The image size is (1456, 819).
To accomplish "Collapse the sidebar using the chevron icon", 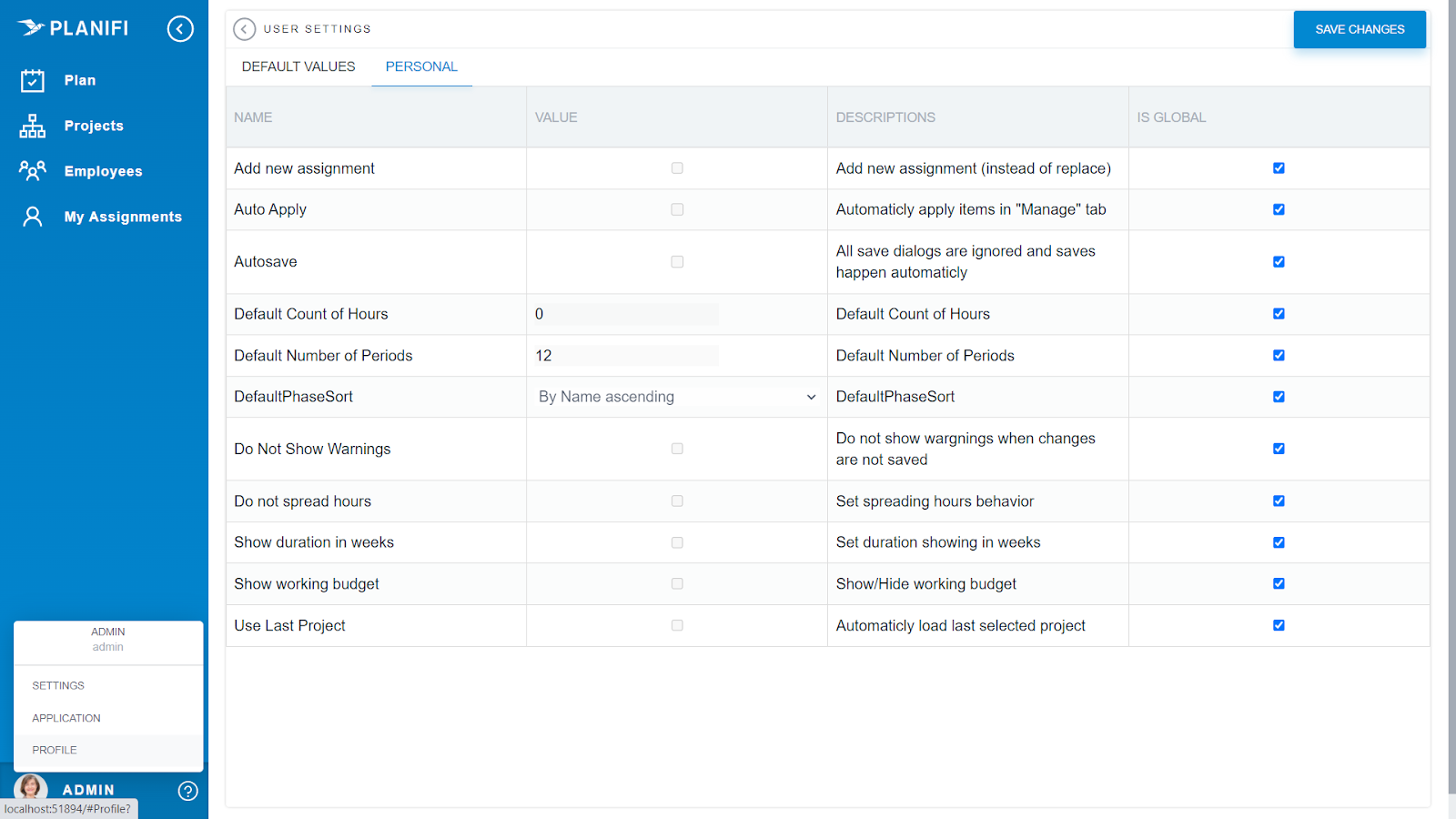I will pyautogui.click(x=180, y=28).
